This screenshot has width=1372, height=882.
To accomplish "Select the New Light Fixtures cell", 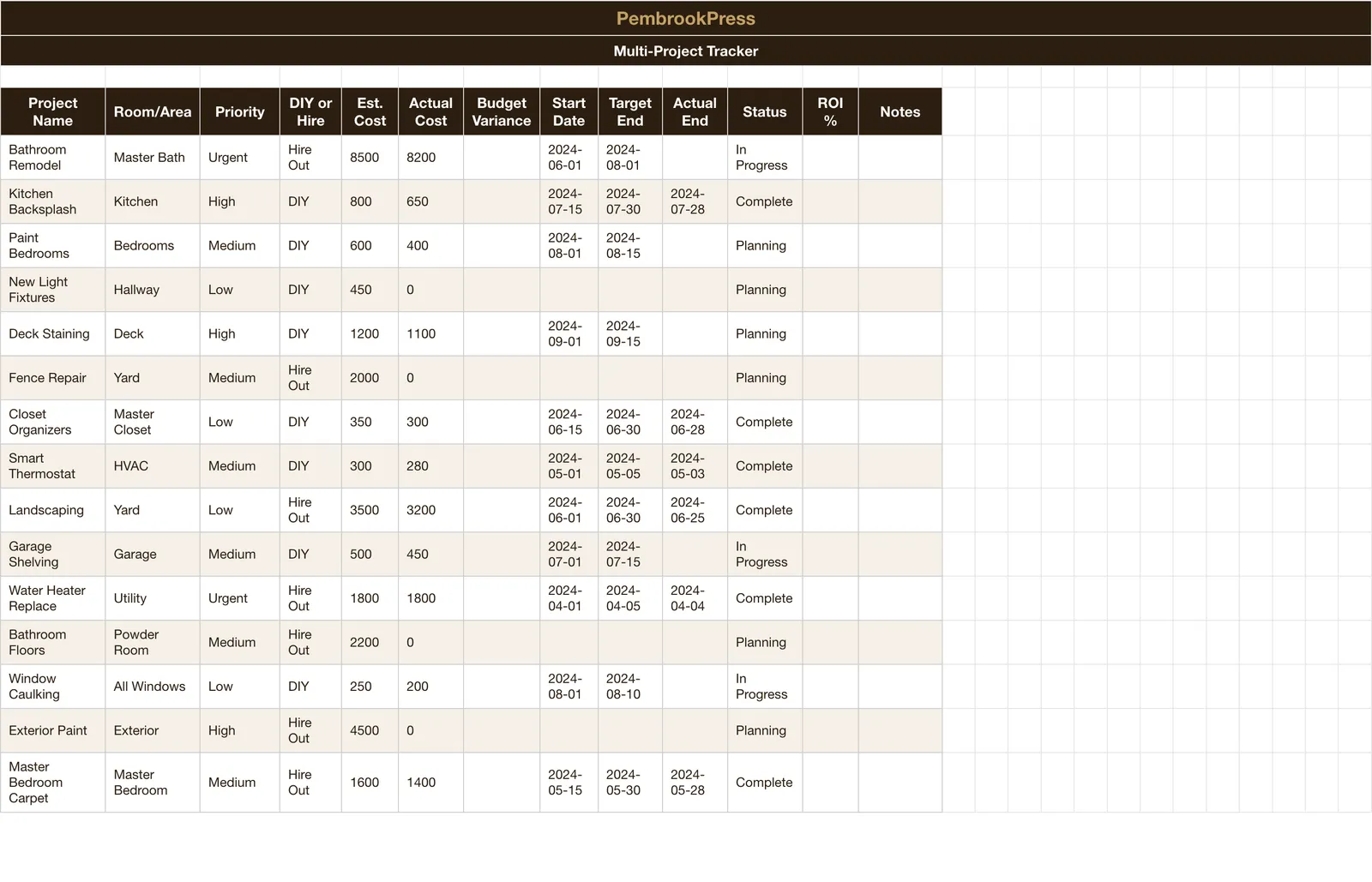I will [53, 290].
